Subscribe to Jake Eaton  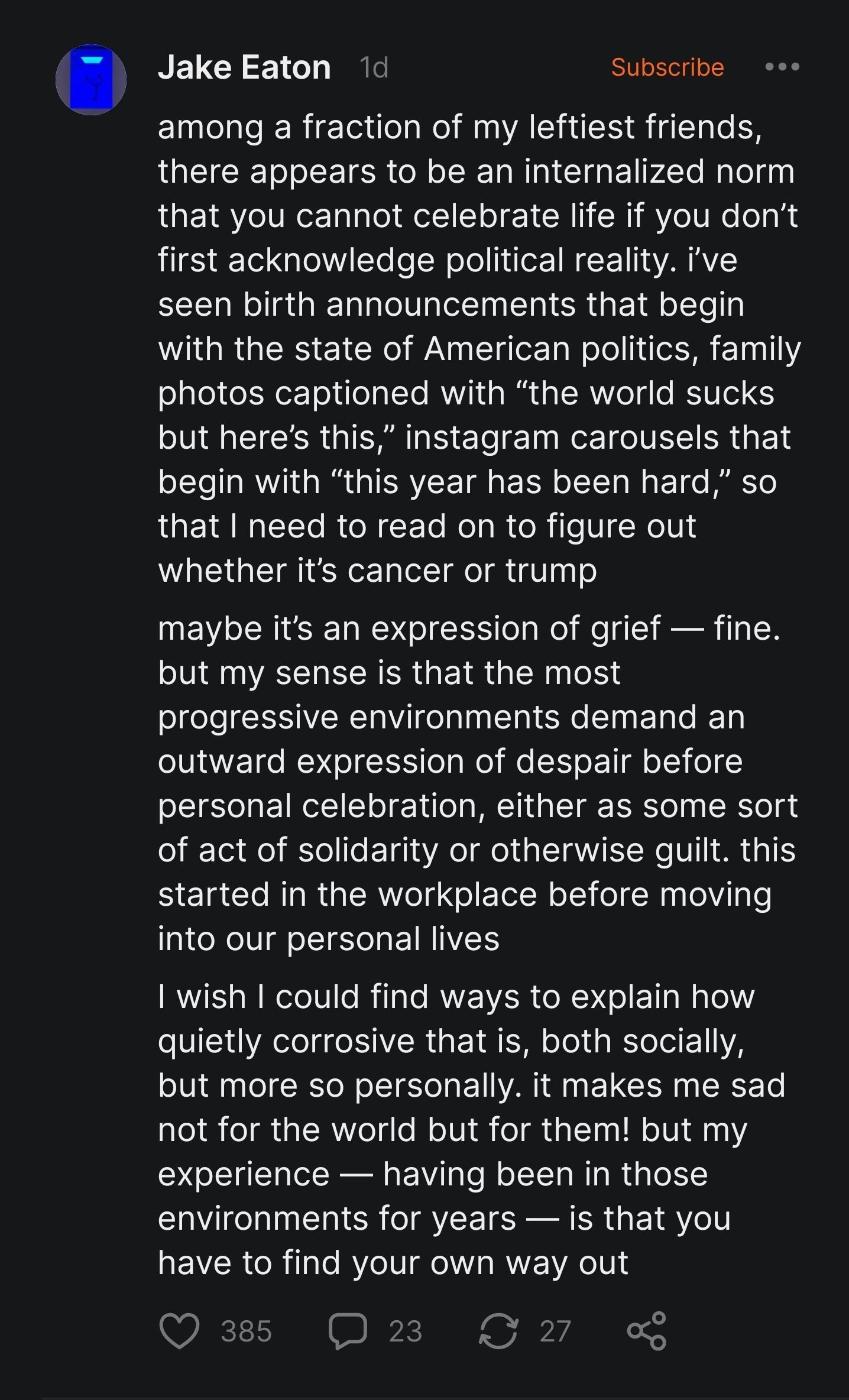tap(667, 67)
